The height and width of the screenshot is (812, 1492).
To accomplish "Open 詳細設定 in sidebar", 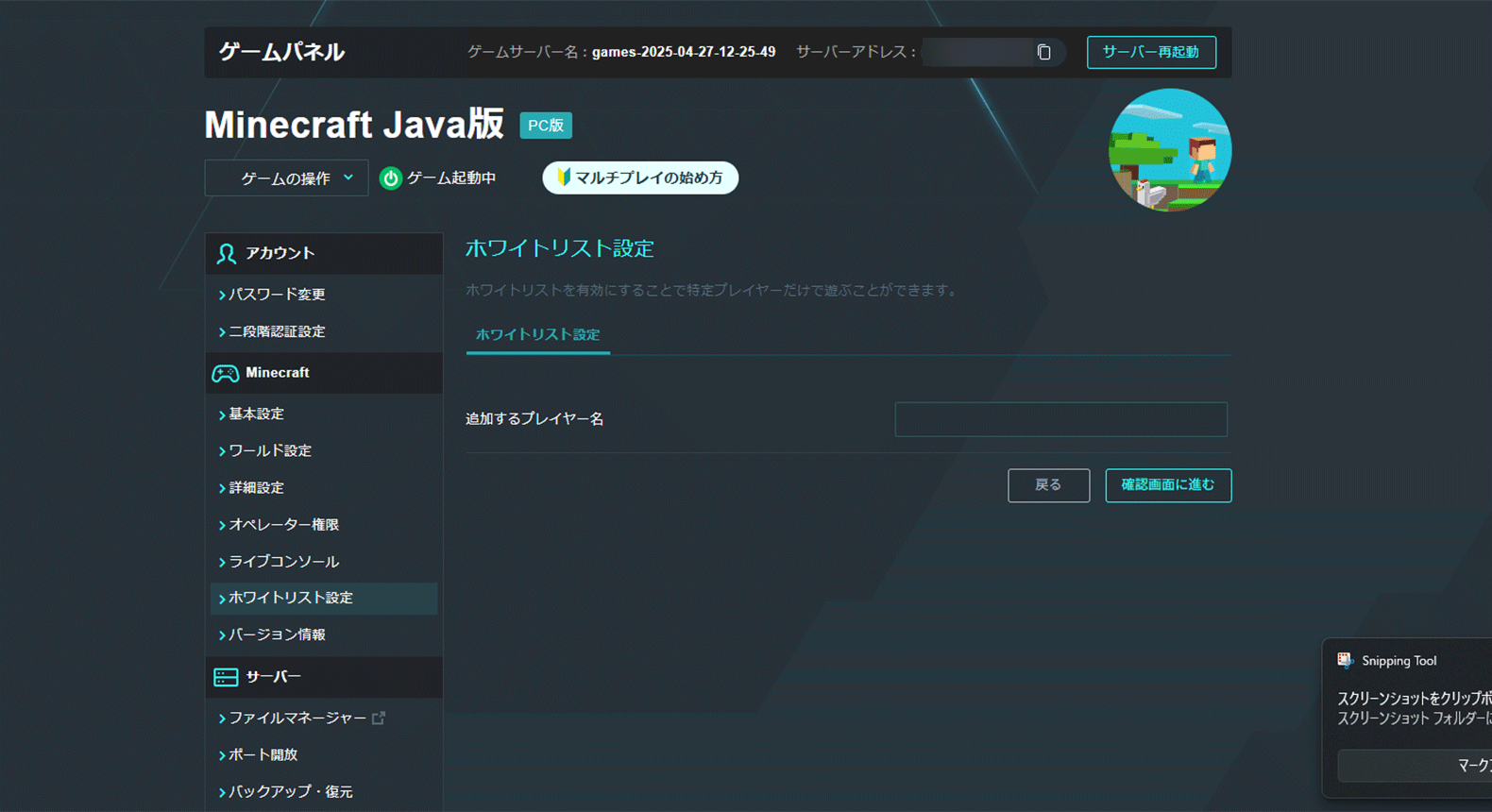I will (x=256, y=487).
